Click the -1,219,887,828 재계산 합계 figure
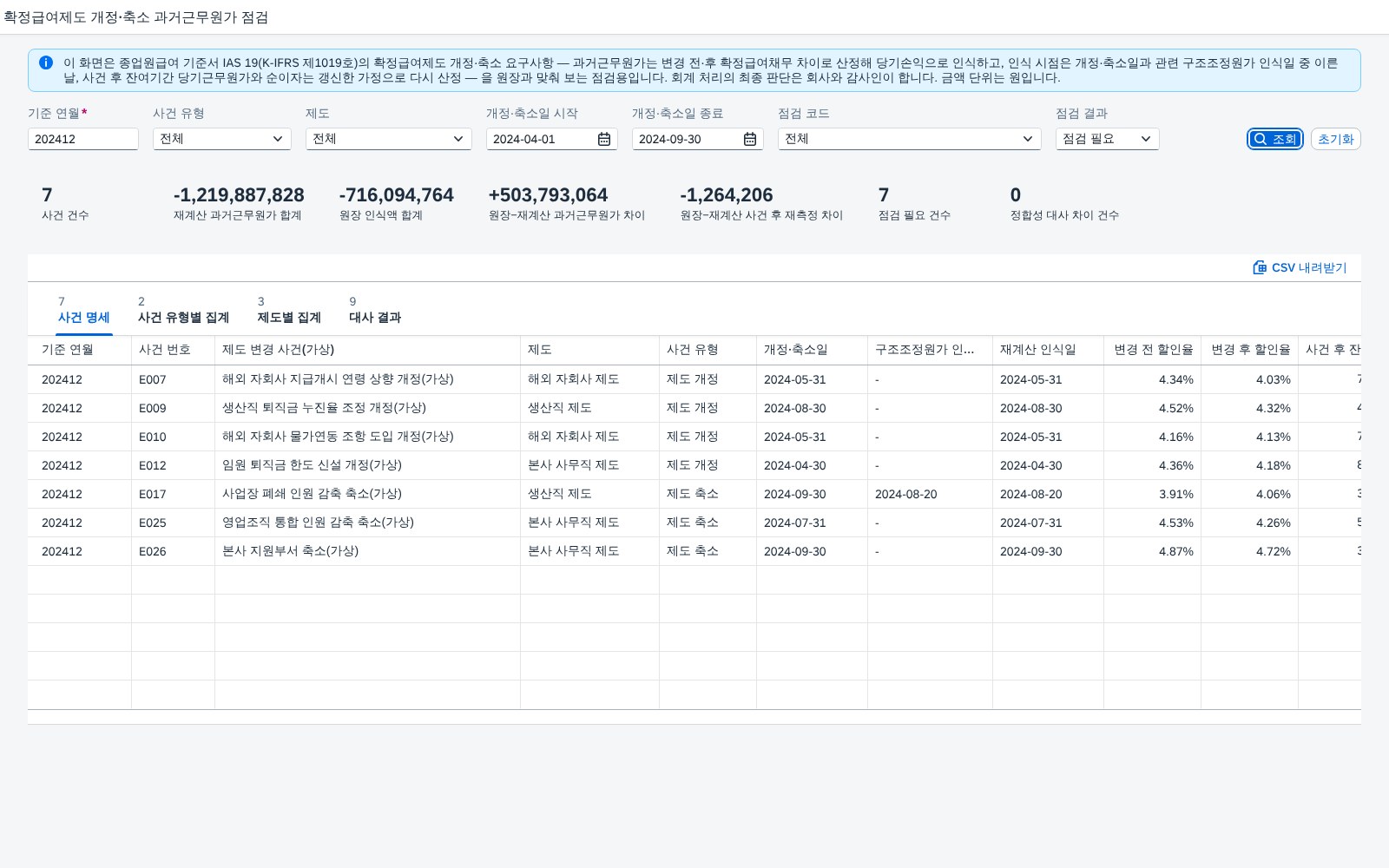Image resolution: width=1389 pixels, height=868 pixels. click(239, 195)
